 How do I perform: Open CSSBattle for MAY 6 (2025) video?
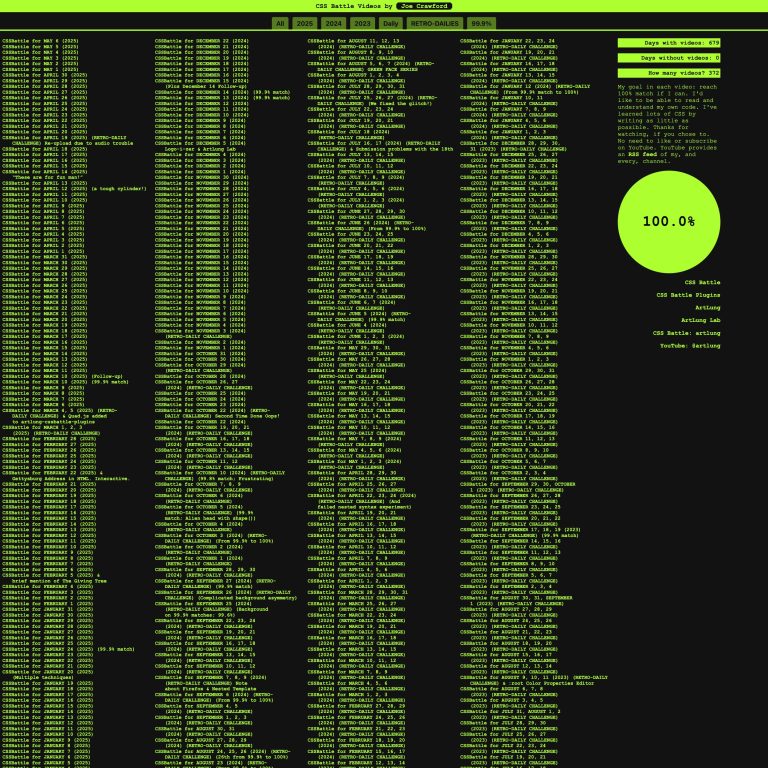(40, 41)
